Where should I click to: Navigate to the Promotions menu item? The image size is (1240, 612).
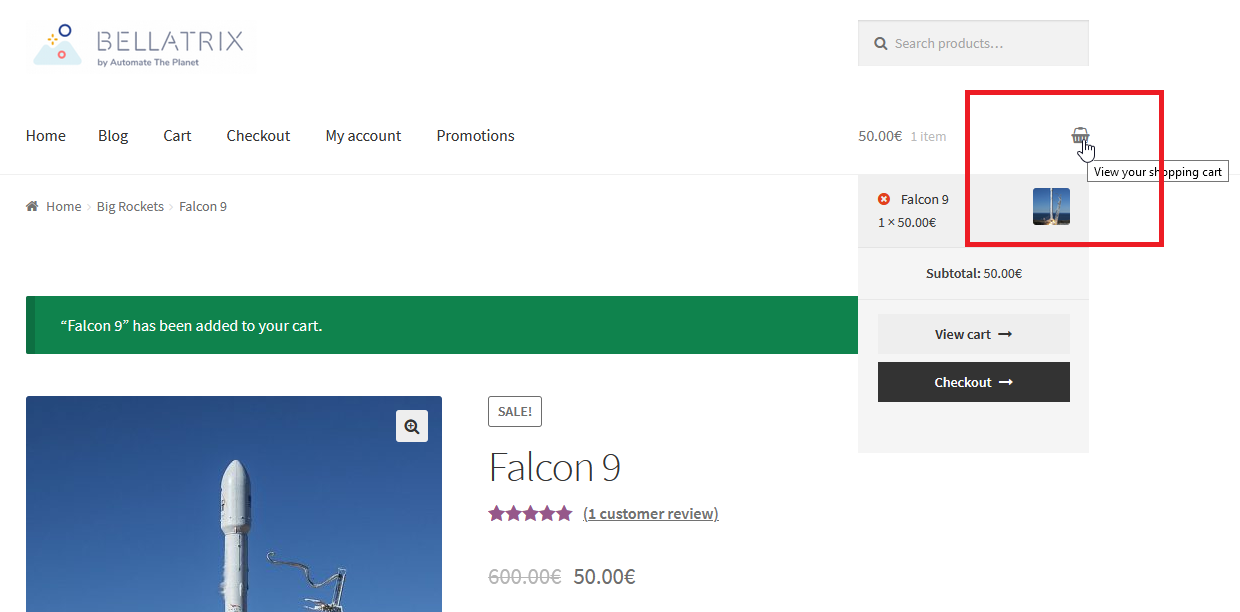pyautogui.click(x=475, y=135)
